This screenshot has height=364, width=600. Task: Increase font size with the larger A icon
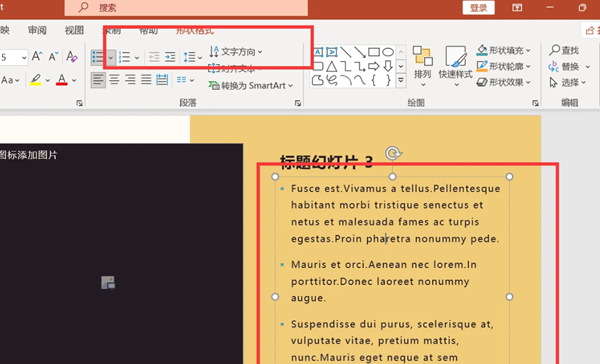[x=37, y=57]
